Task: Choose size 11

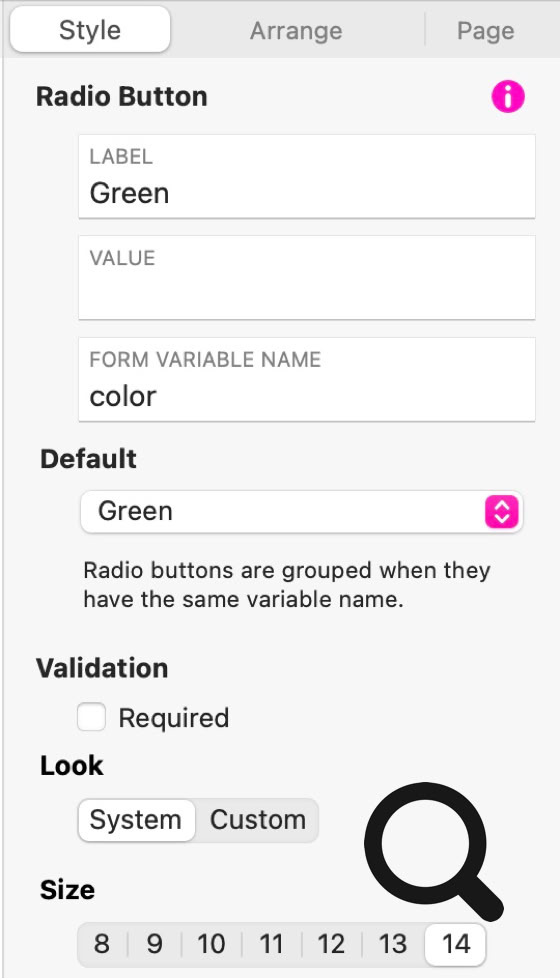Action: (x=271, y=944)
